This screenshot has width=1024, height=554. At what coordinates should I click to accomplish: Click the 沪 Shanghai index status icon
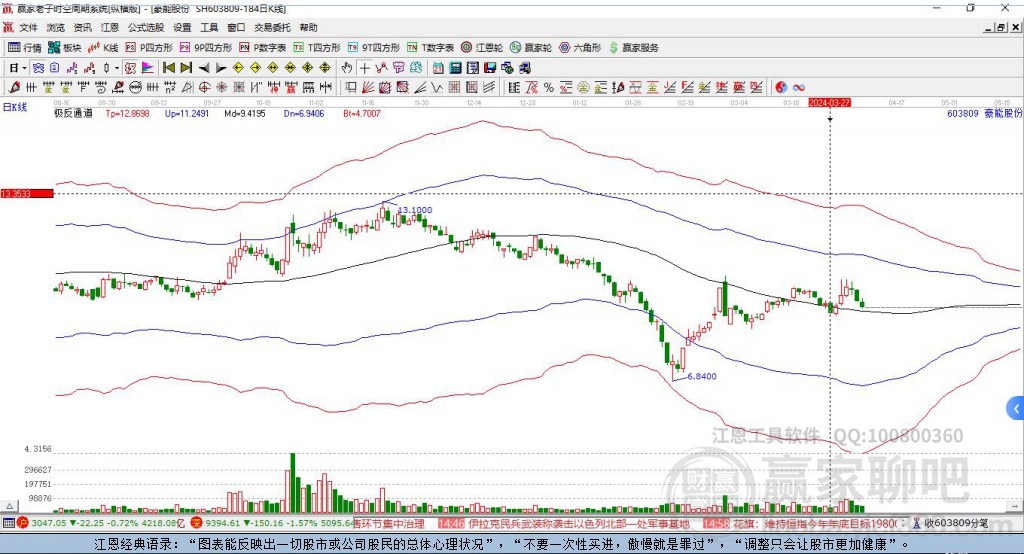23,523
